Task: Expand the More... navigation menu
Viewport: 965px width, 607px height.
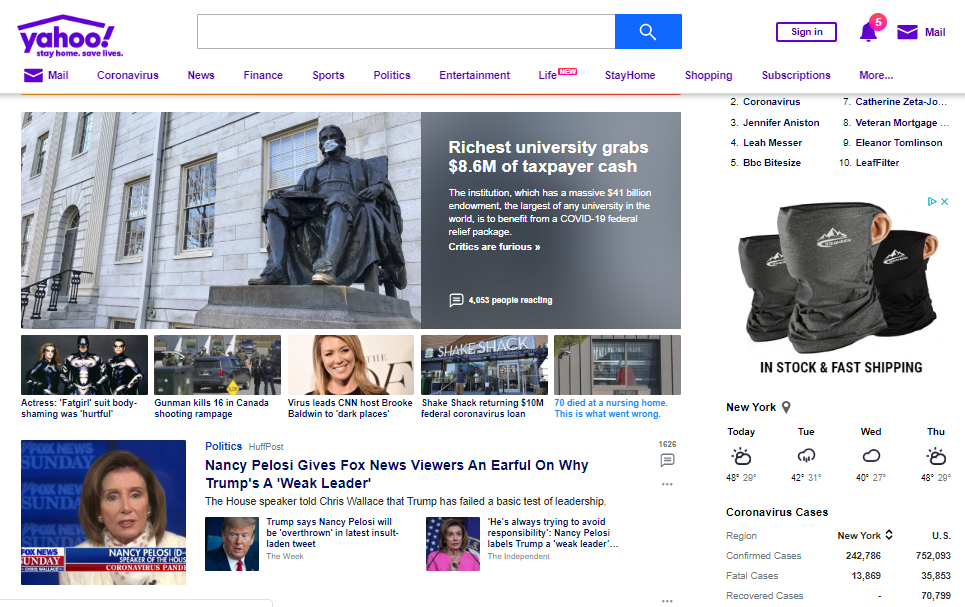Action: pos(876,75)
